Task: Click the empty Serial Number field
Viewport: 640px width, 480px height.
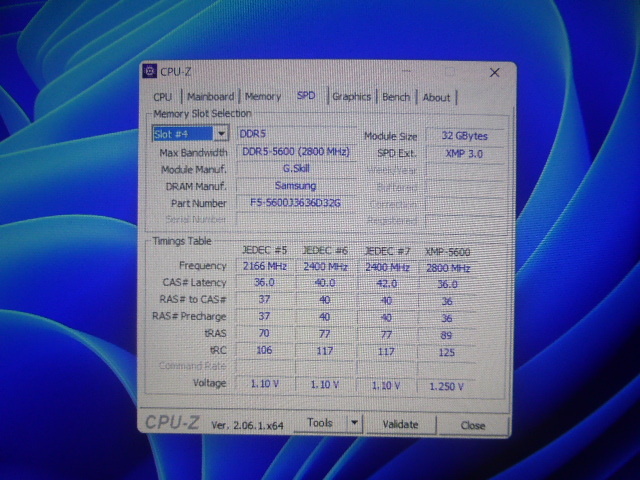Action: (x=296, y=220)
